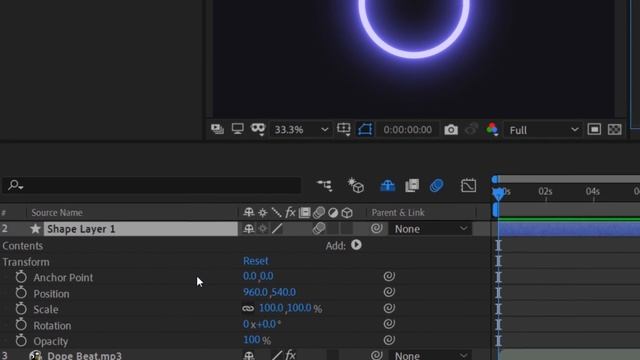This screenshot has height=360, width=640.
Task: Toggle Mask and Shape Path Visibility icon
Action: (258, 129)
